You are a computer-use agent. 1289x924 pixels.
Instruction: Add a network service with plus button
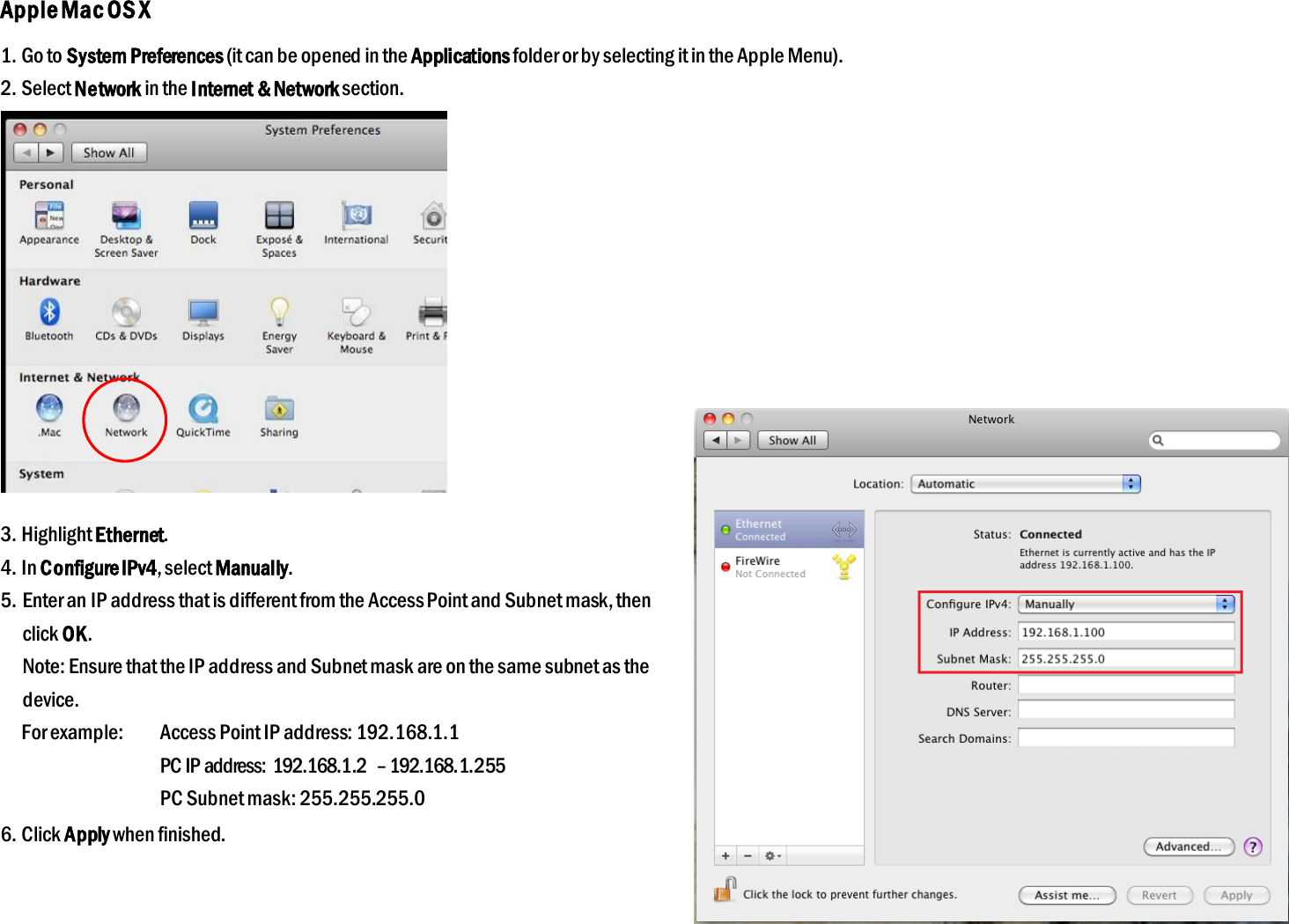click(726, 855)
